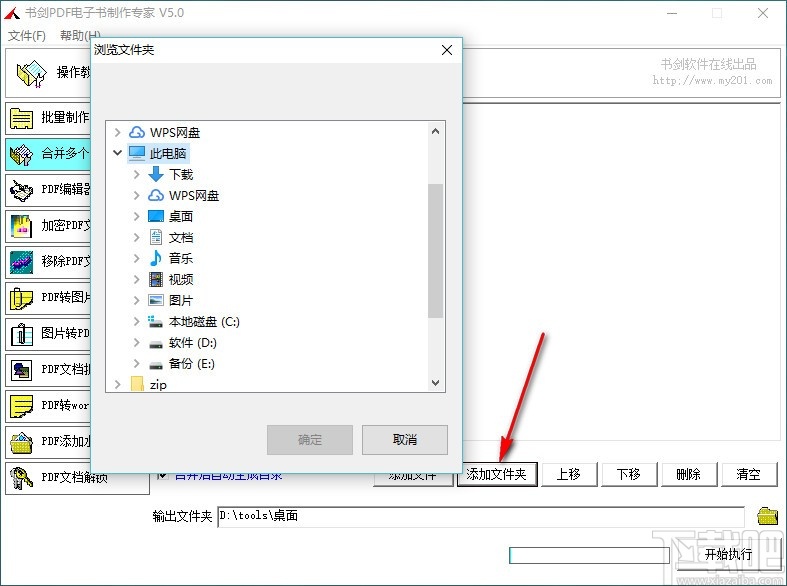This screenshot has height=586, width=787.
Task: Click the 操作教程 tutorial icon
Action: pos(31,73)
